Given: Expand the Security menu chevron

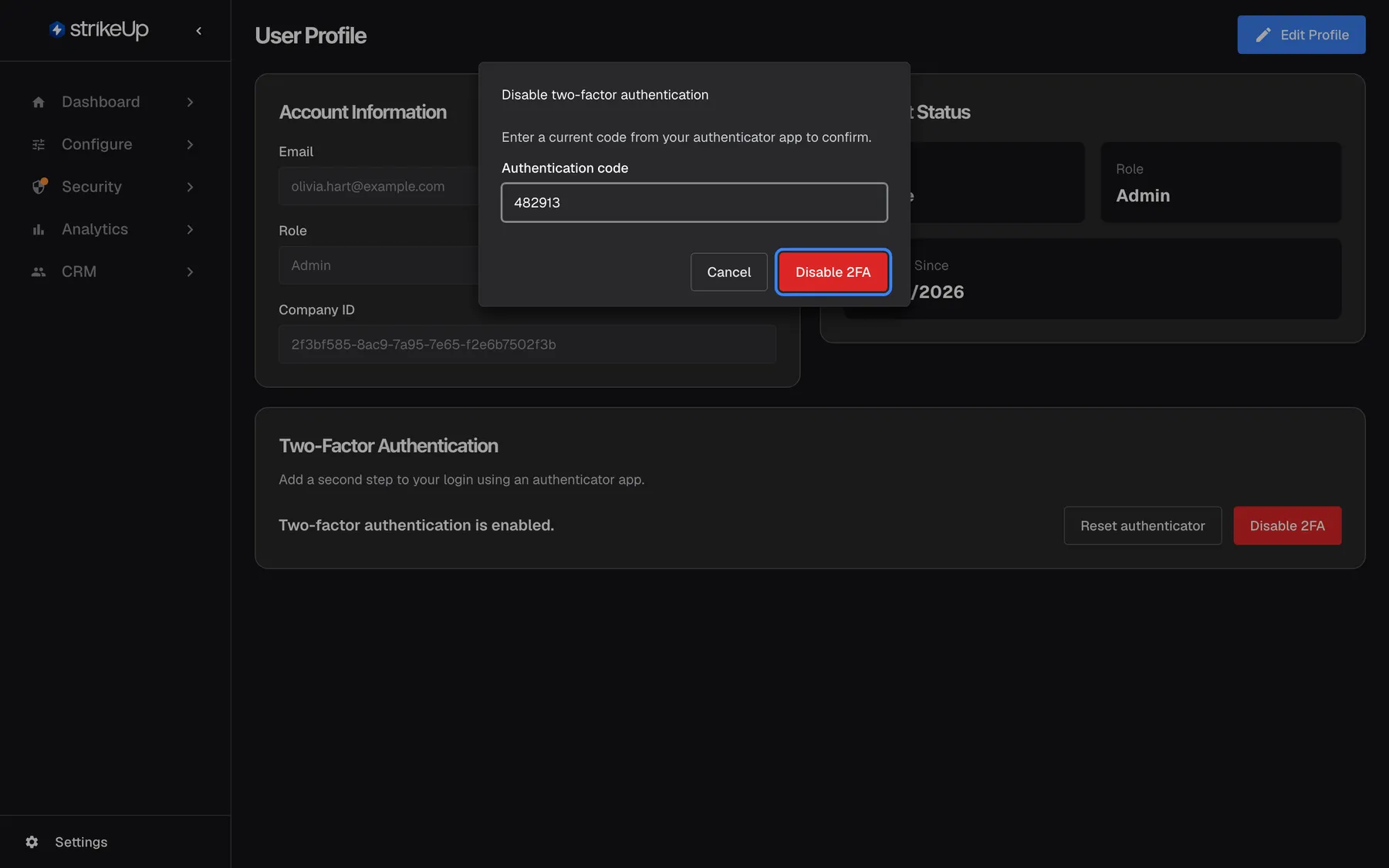Looking at the screenshot, I should pos(190,187).
